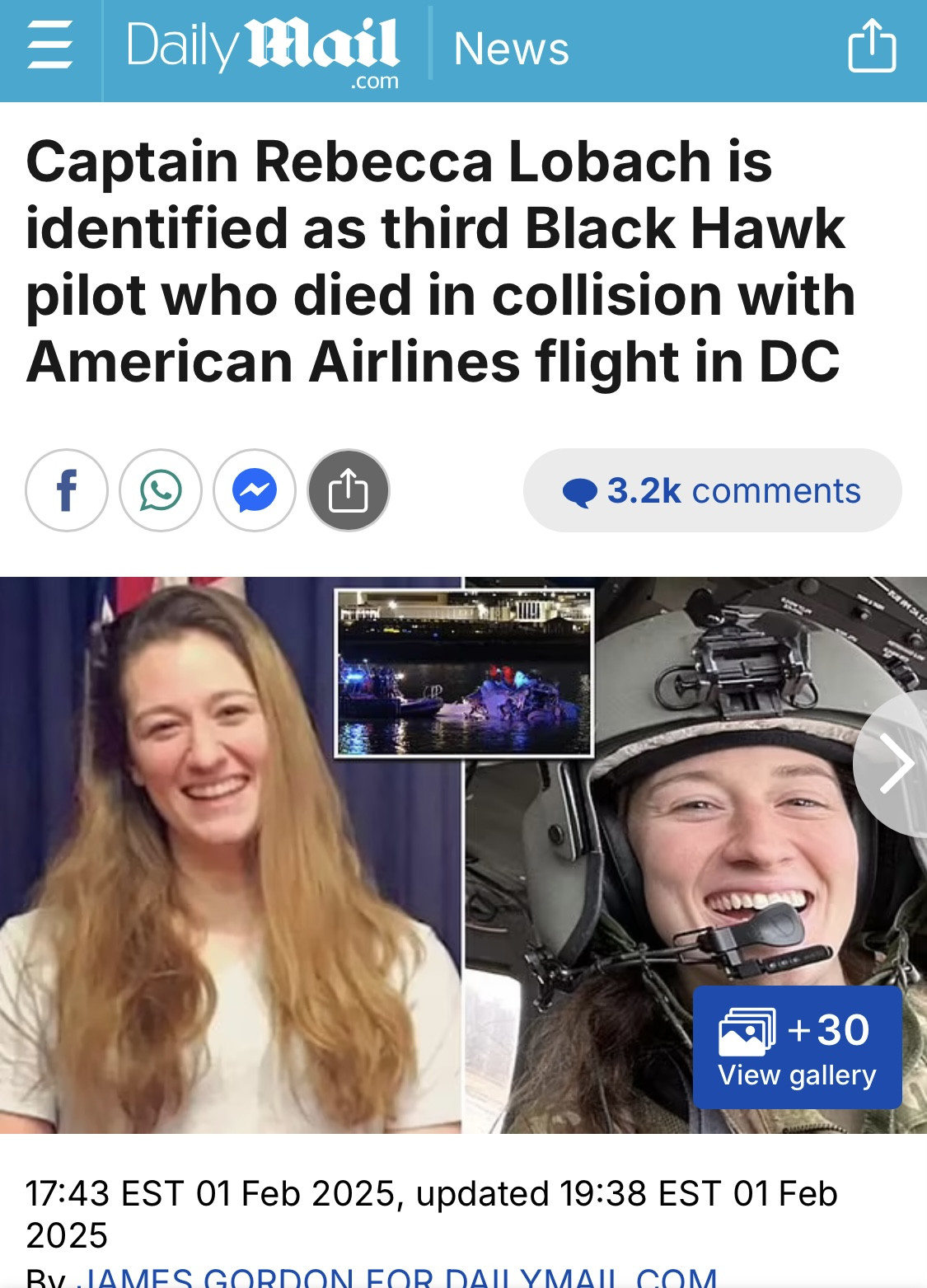Tap the share icon in header
Viewport: 927px width, 1288px height.
tap(872, 46)
